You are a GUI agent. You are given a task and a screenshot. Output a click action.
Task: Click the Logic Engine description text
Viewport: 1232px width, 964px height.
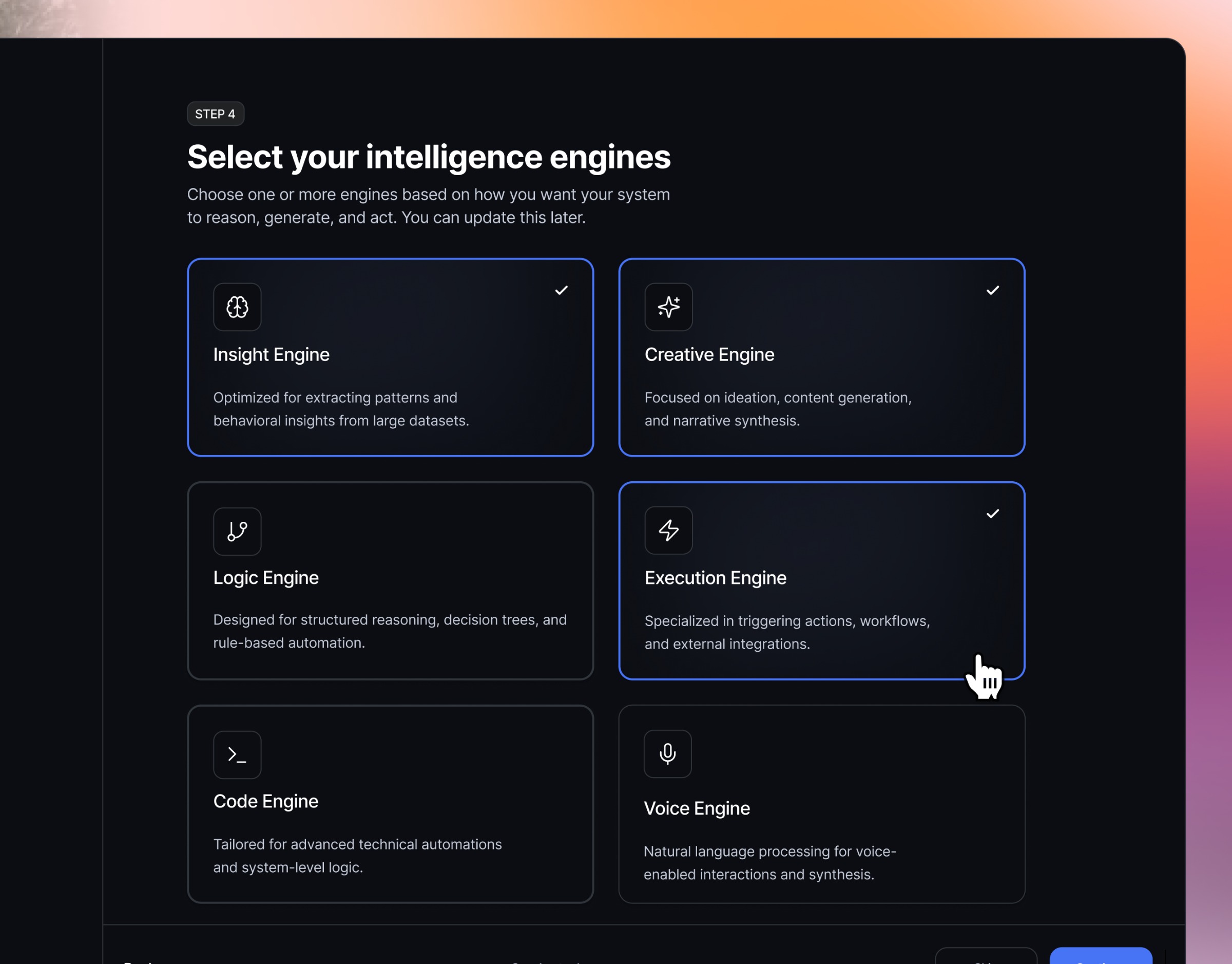click(389, 631)
